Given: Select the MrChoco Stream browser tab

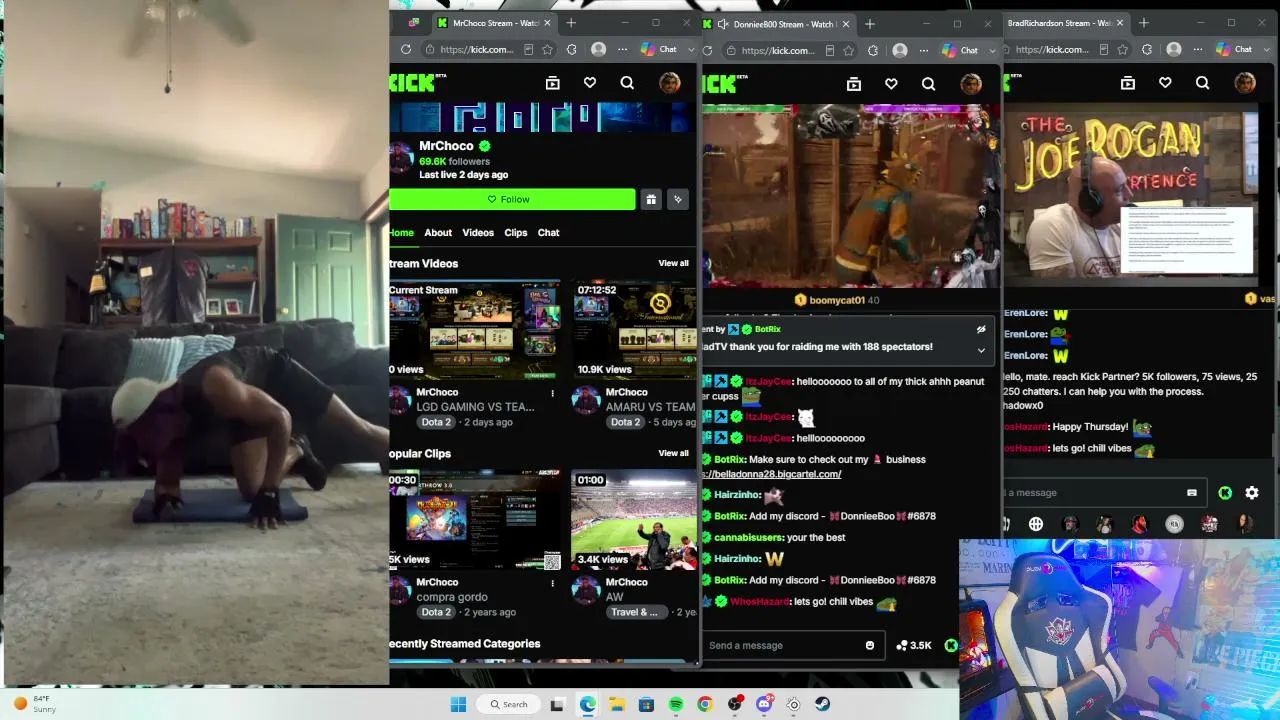Looking at the screenshot, I should click(494, 23).
